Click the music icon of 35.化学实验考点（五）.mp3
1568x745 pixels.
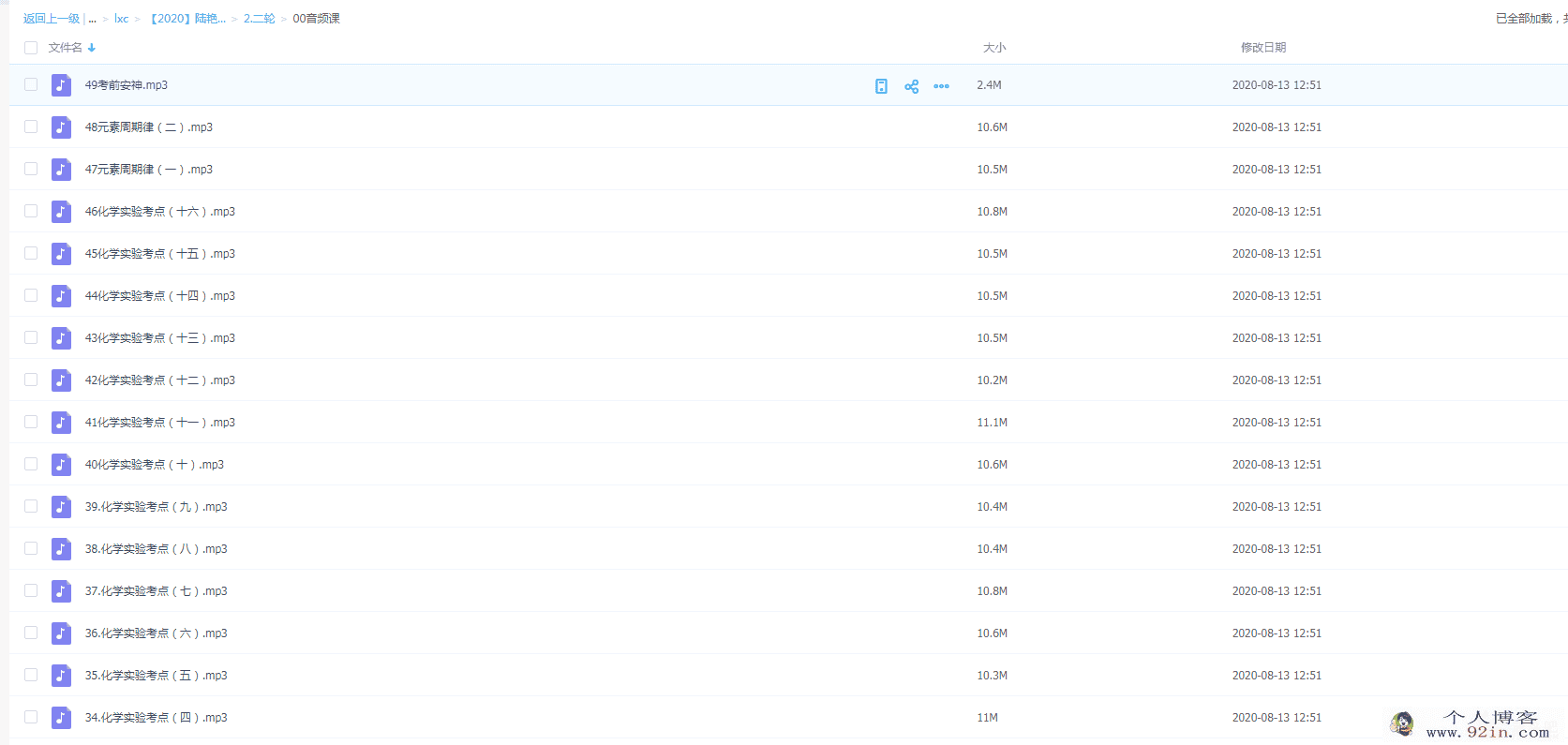pyautogui.click(x=61, y=676)
